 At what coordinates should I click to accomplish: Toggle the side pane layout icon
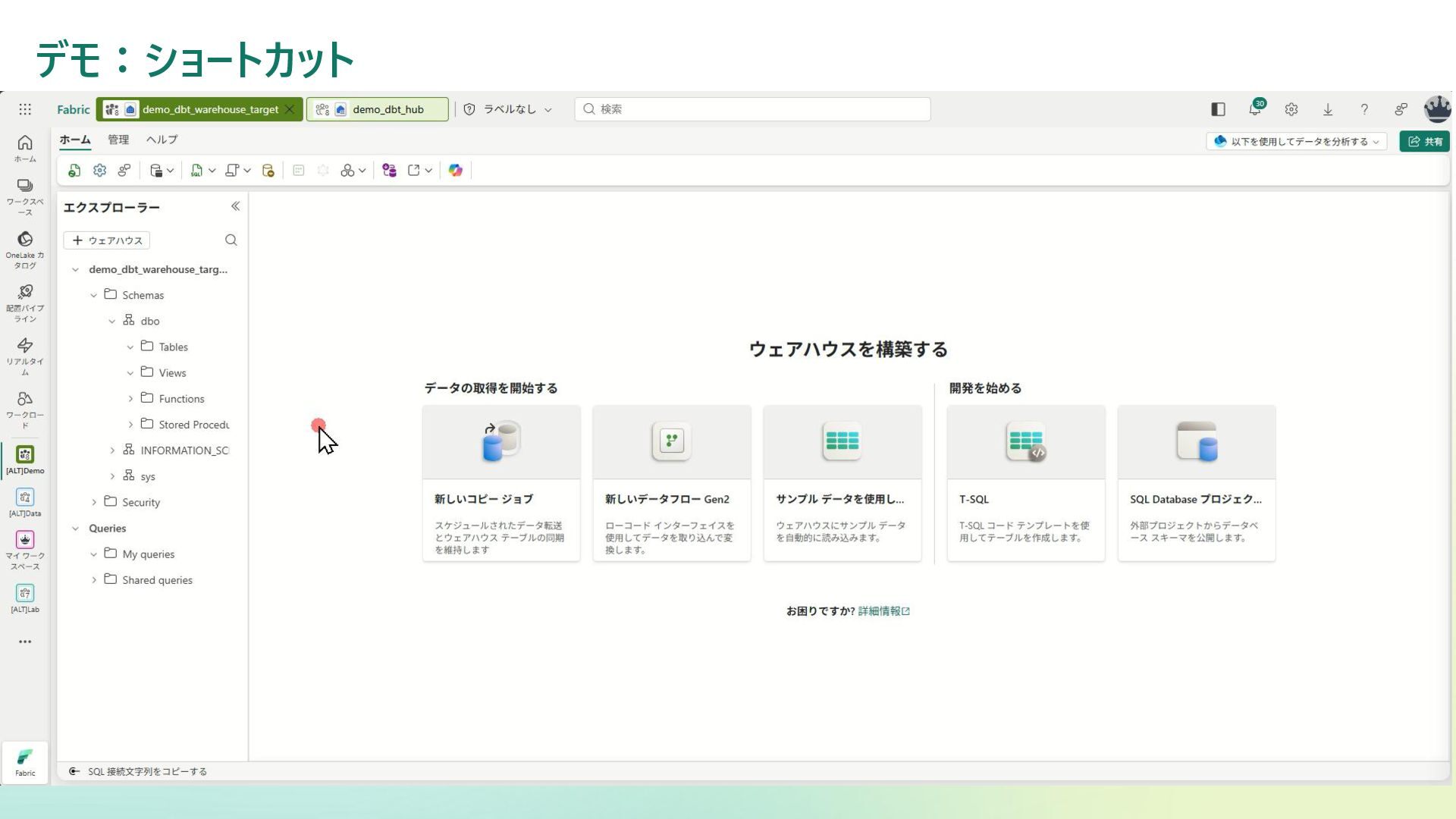[x=1219, y=109]
